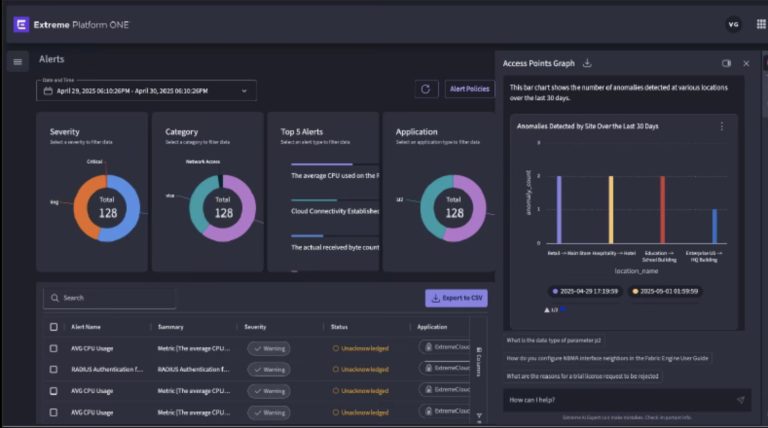Download the Access Points Graph
The image size is (768, 428).
click(x=587, y=63)
